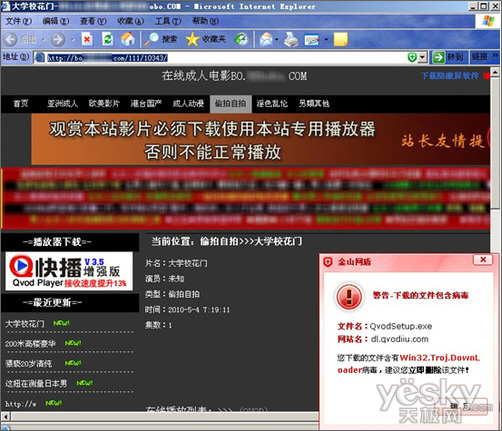This screenshot has height=431, width=502.
Task: Click the 转到 go label
Action: [x=455, y=57]
